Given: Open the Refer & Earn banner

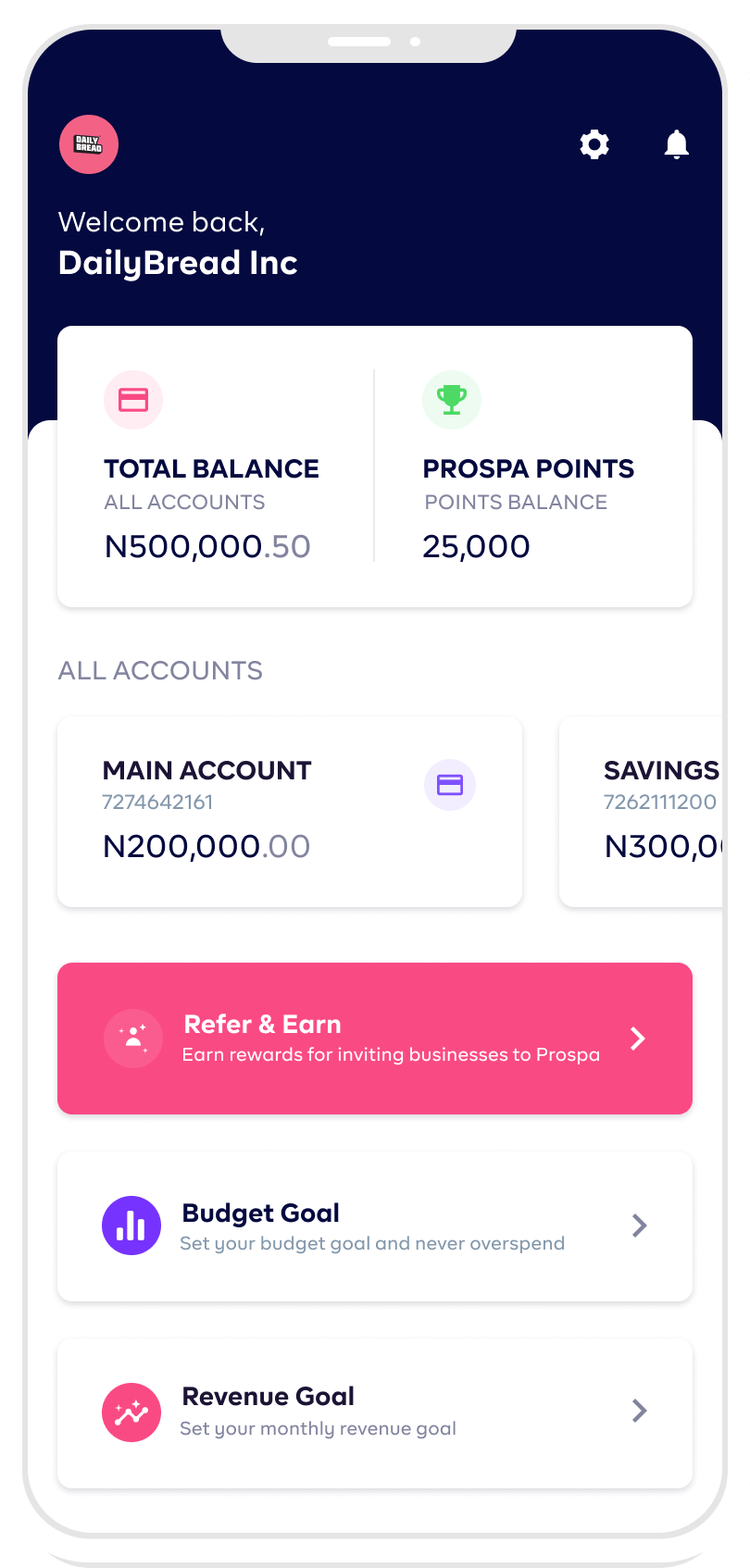Looking at the screenshot, I should (x=374, y=1038).
